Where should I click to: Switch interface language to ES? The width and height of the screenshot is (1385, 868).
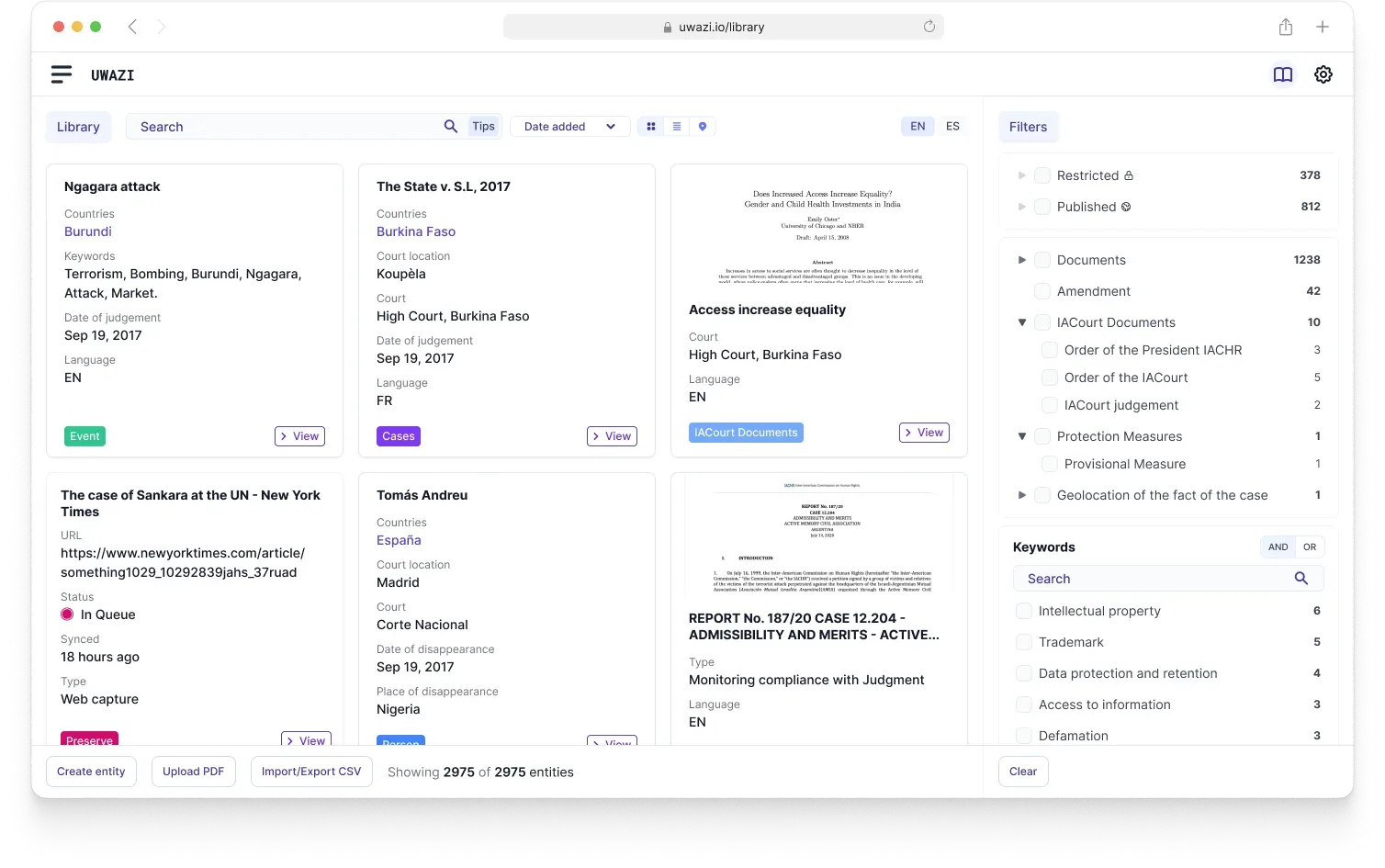pyautogui.click(x=952, y=126)
